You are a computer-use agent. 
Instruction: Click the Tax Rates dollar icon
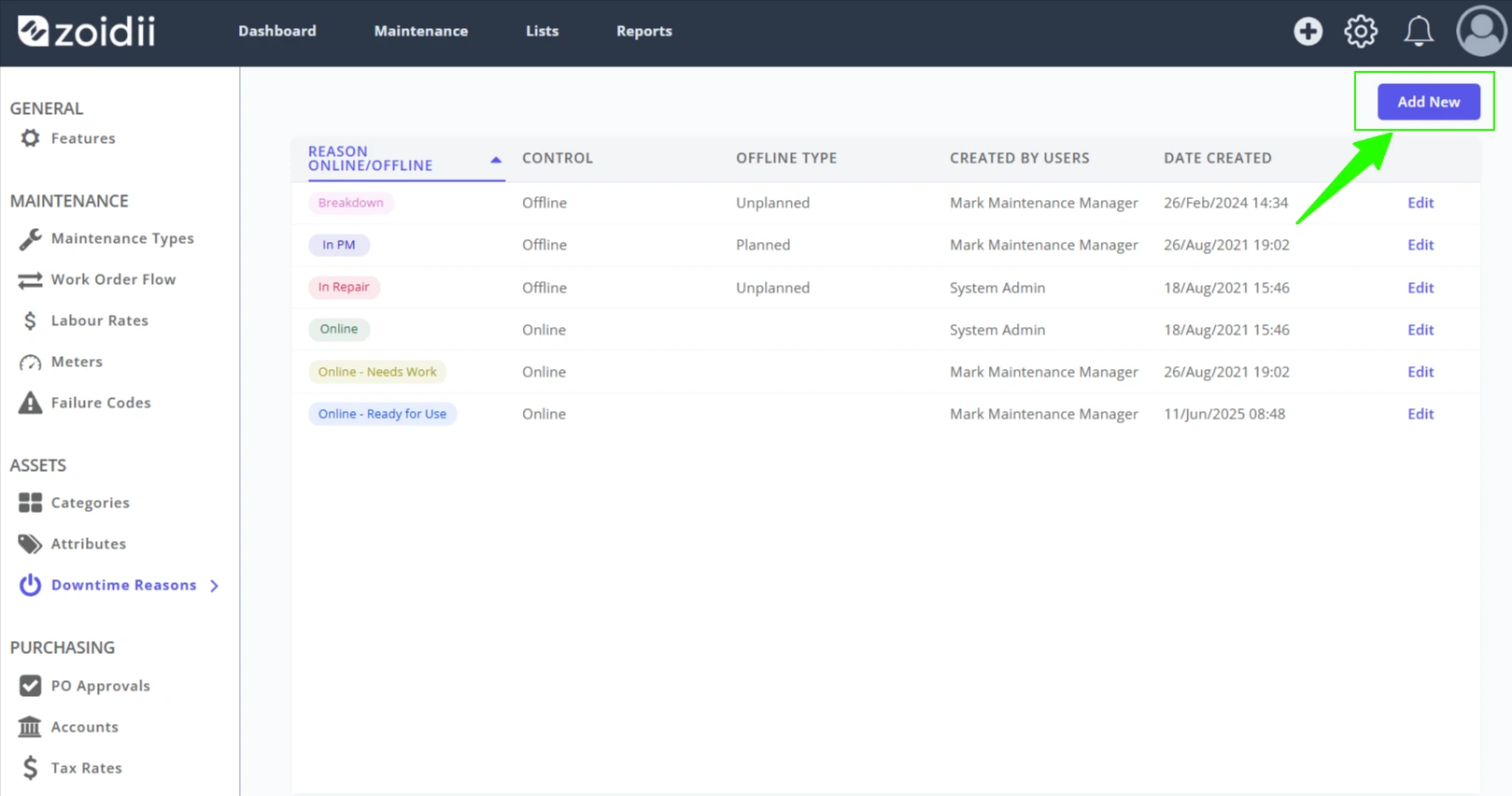tap(30, 768)
